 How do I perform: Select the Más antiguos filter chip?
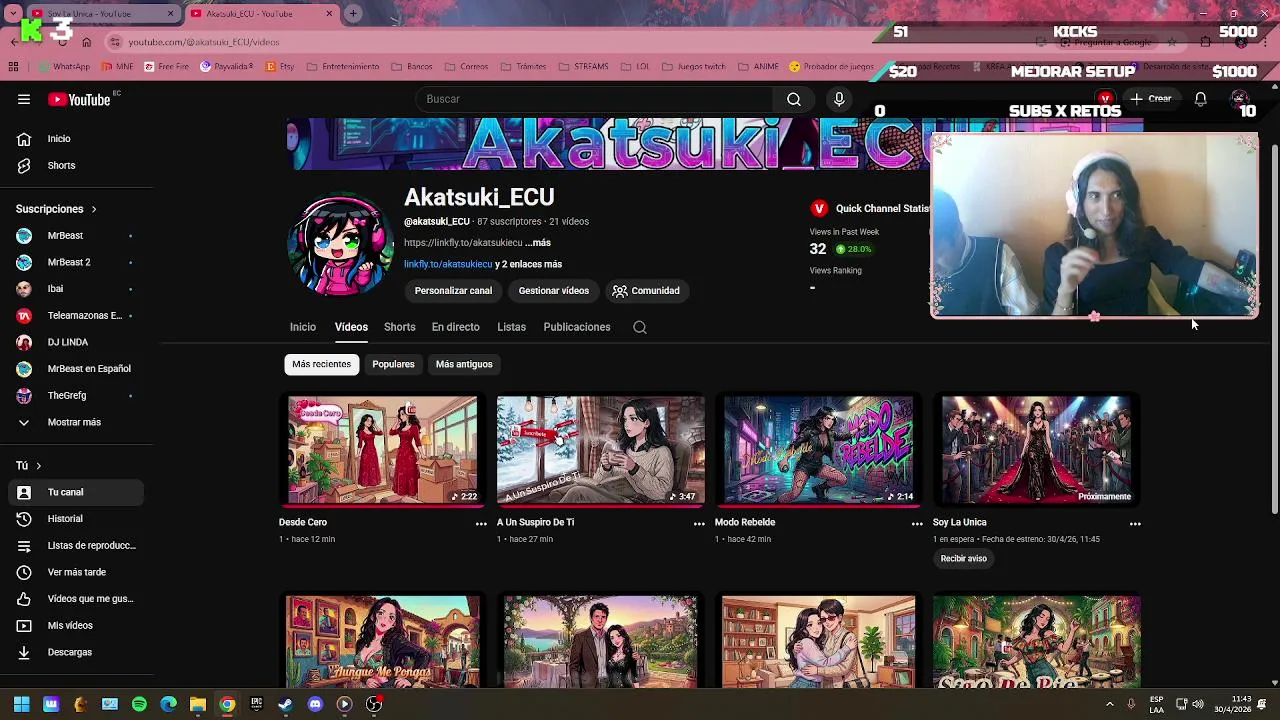point(464,364)
